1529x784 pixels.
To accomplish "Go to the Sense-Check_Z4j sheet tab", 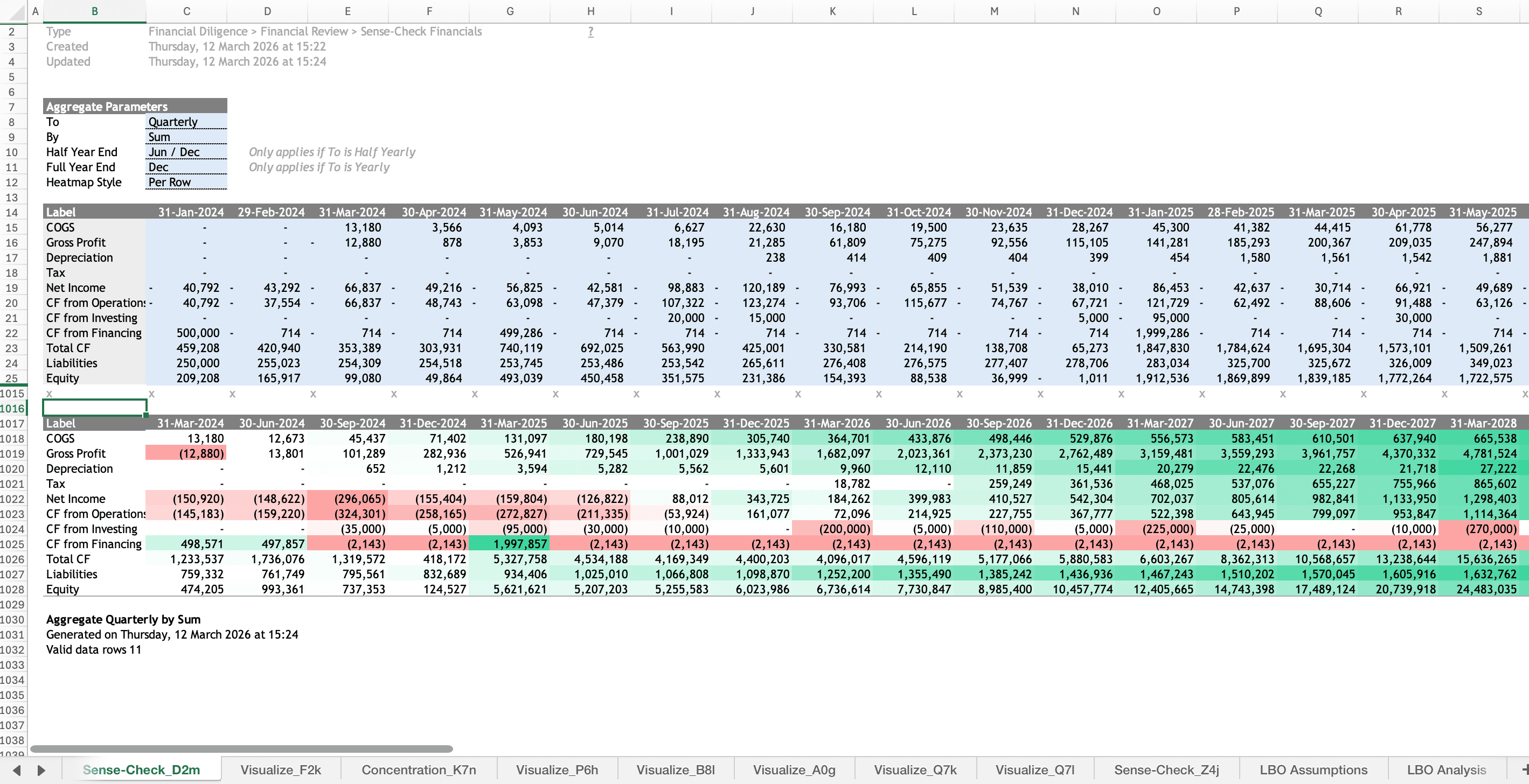I will coord(1166,769).
